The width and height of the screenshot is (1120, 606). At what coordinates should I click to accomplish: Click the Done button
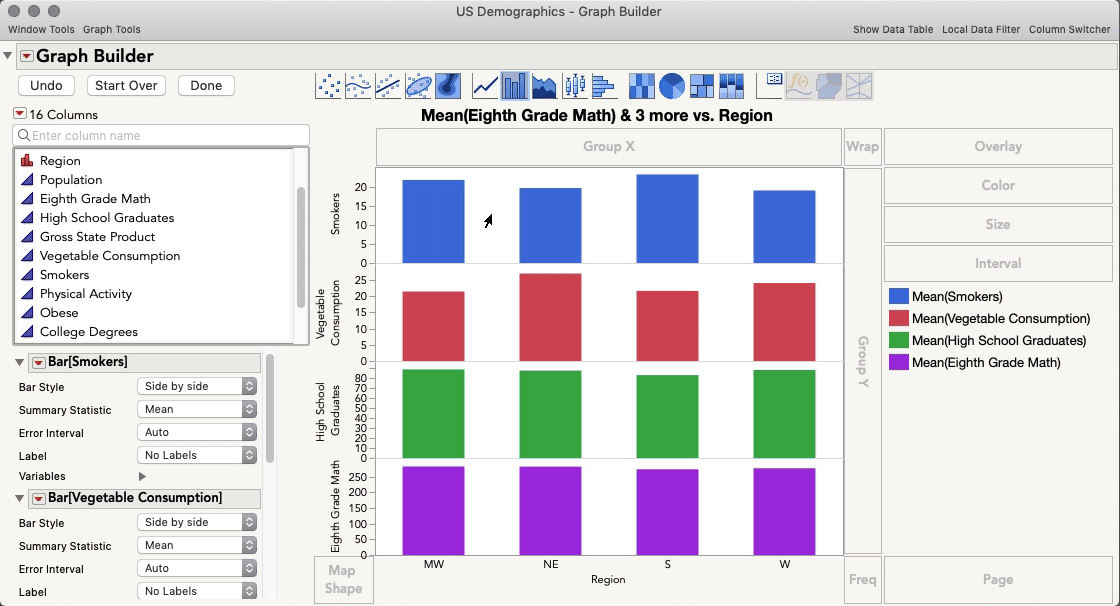205,85
